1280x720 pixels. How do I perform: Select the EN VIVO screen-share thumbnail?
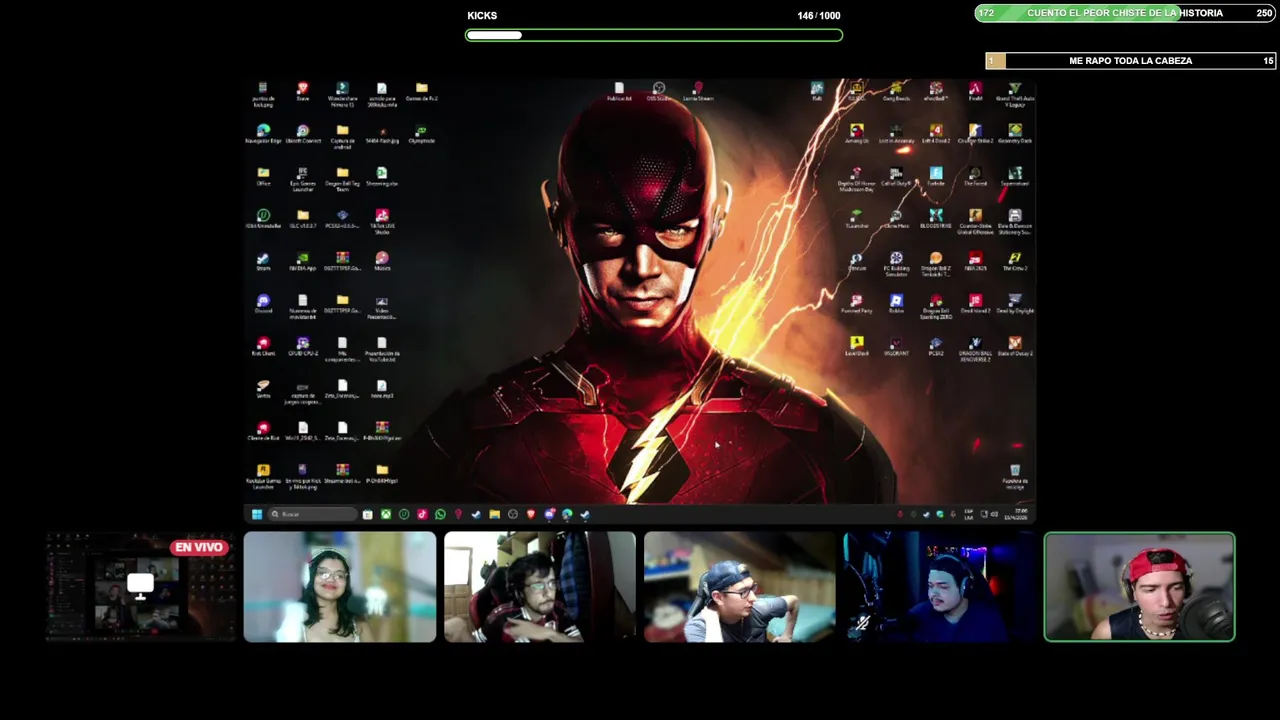(140, 587)
